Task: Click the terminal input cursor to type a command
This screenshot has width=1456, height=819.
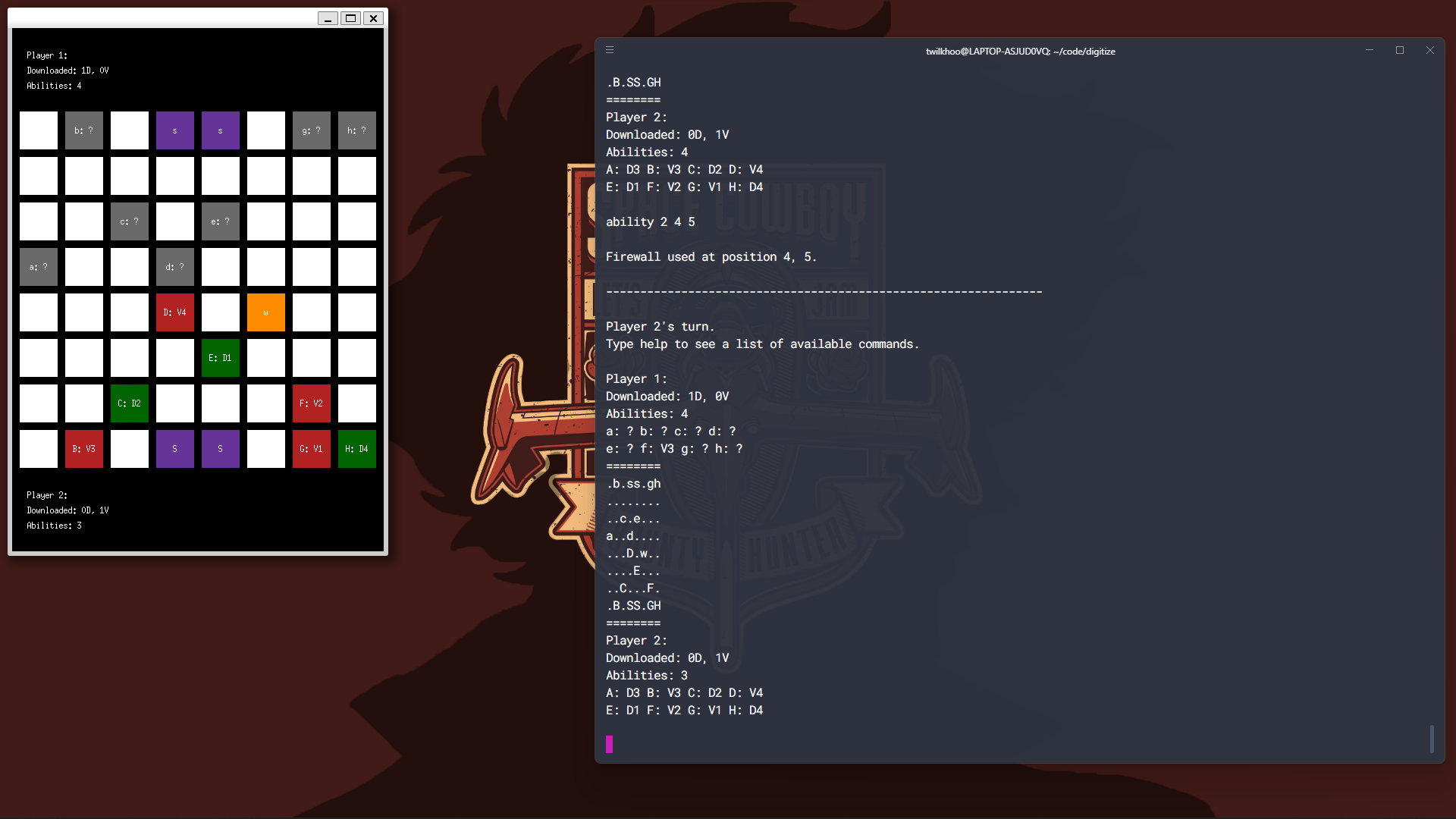Action: 610,745
